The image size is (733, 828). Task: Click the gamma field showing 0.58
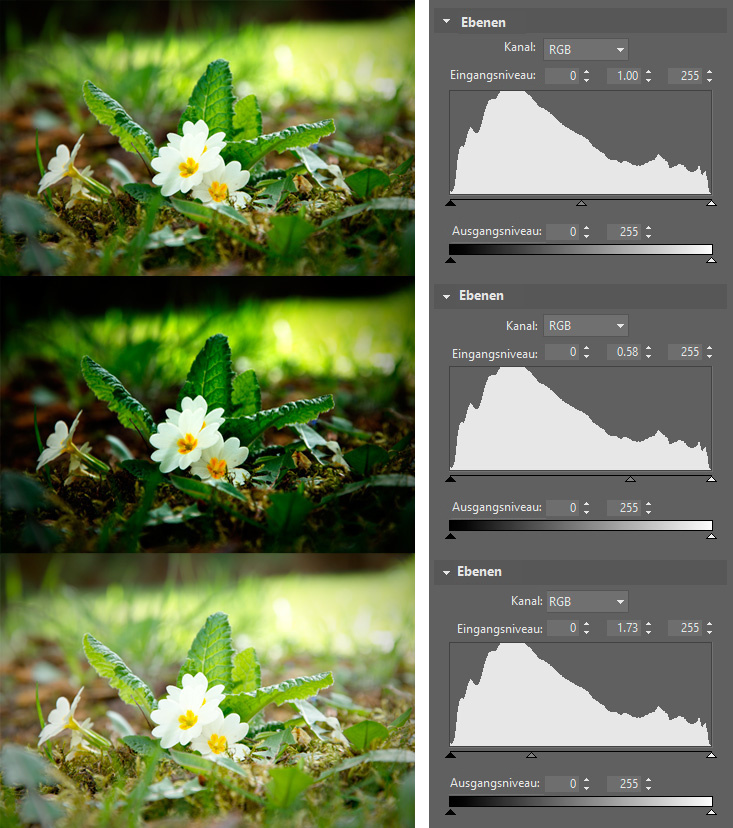(x=624, y=352)
